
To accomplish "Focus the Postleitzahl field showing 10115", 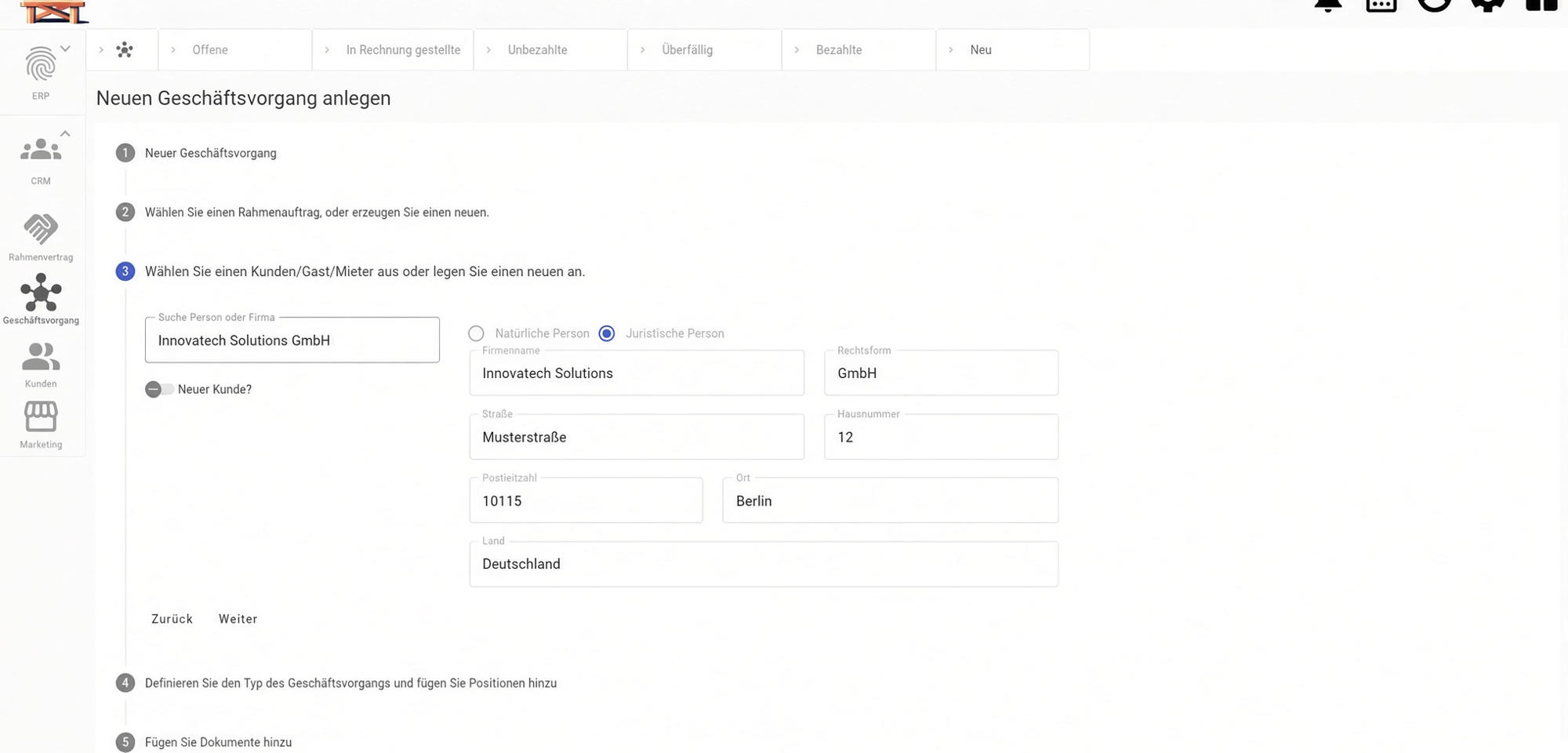I will coord(586,500).
